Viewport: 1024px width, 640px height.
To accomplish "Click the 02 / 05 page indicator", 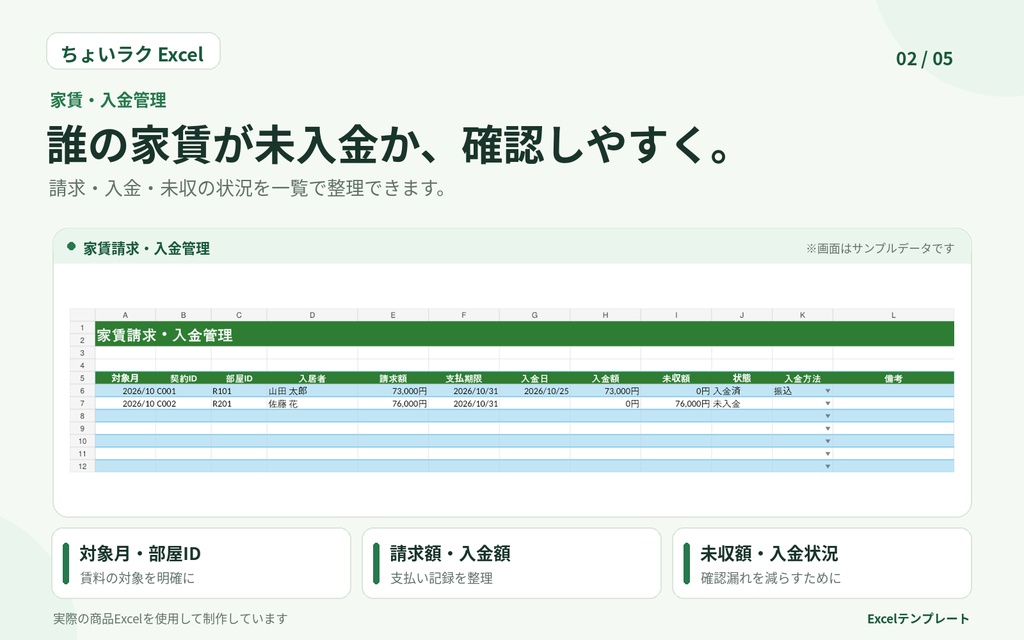I will pos(924,59).
